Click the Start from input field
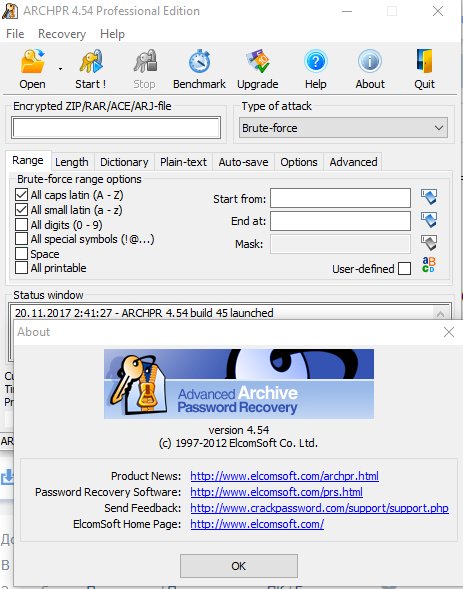The height and width of the screenshot is (589, 463). (340, 198)
